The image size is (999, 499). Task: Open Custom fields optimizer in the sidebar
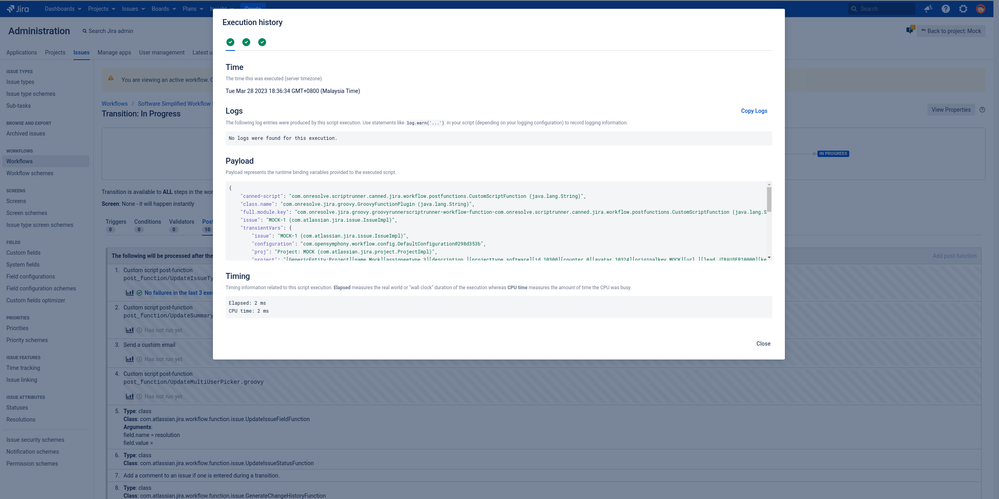[36, 300]
